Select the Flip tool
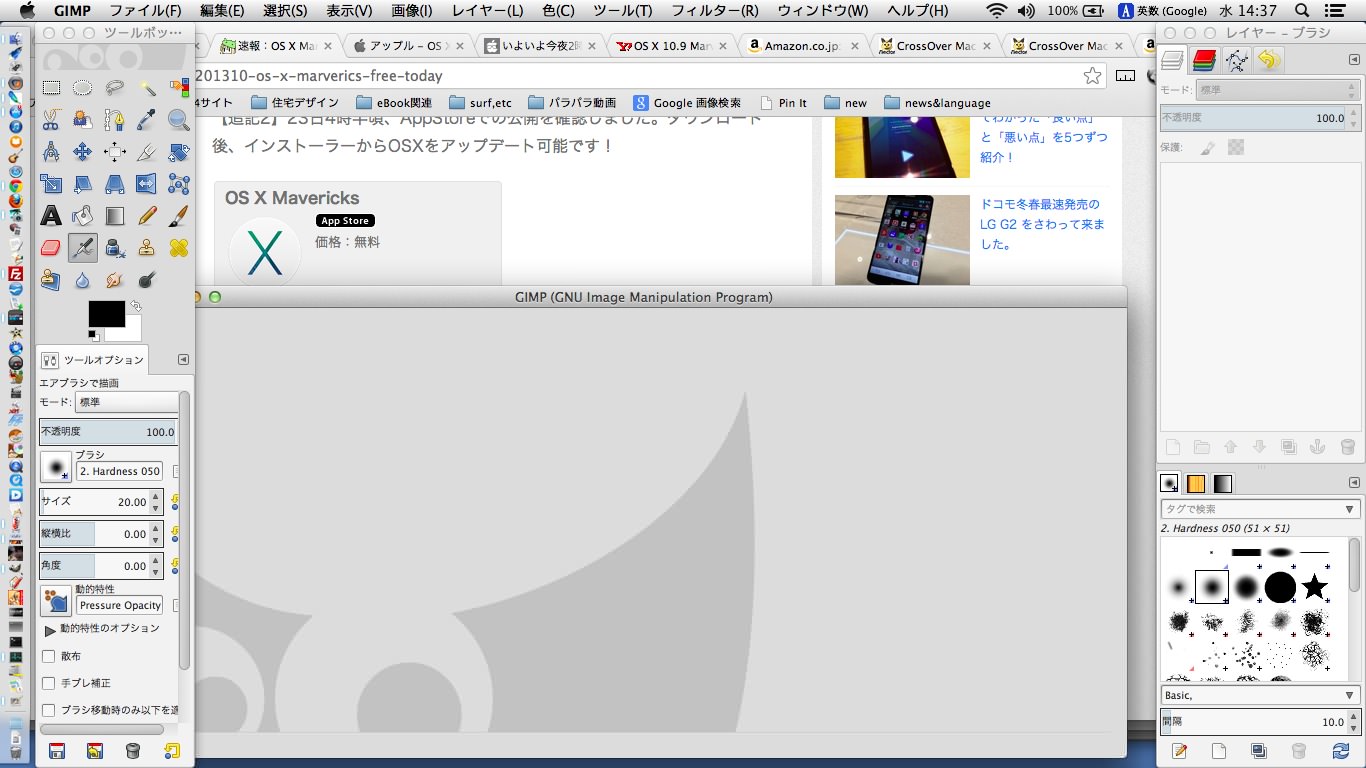This screenshot has width=1366, height=768. pos(147,184)
